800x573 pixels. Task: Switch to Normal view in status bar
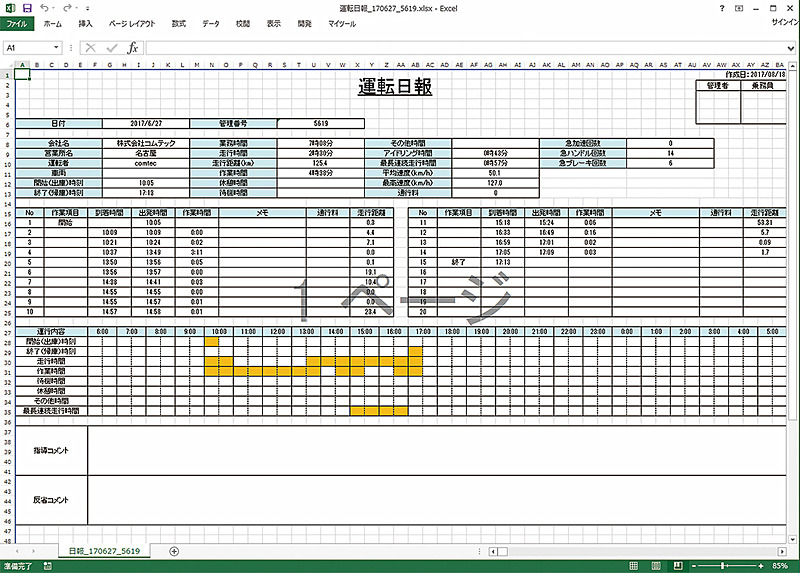tap(633, 566)
